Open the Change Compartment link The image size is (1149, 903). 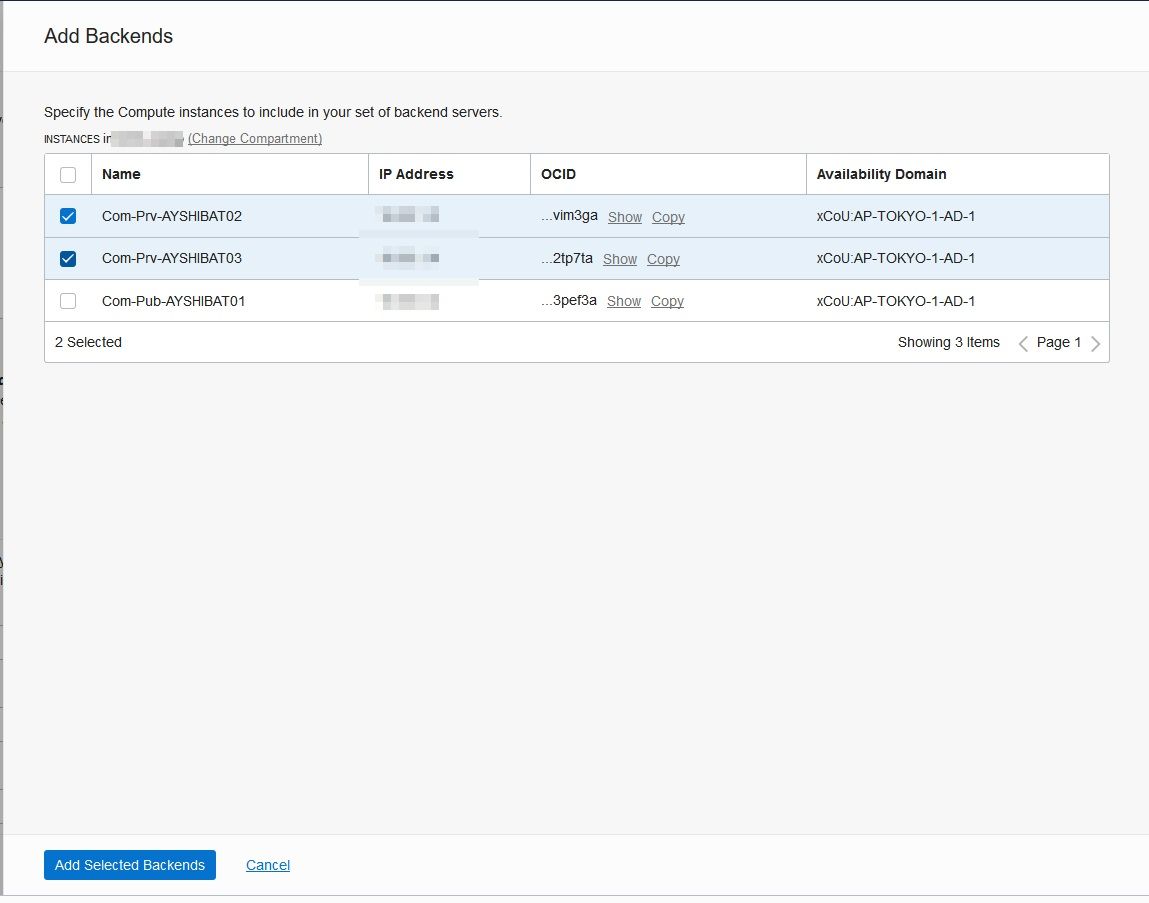click(255, 139)
